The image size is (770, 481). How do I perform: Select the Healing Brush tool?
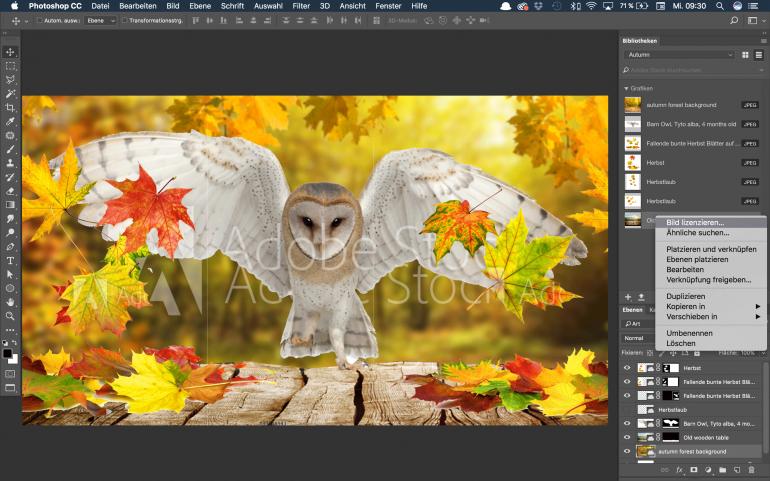(x=10, y=135)
